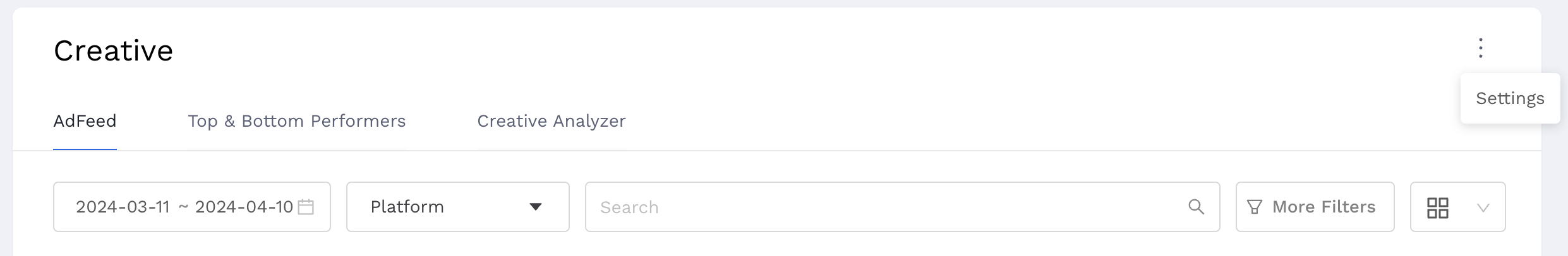Switch to the AdFeed tab

tap(85, 121)
